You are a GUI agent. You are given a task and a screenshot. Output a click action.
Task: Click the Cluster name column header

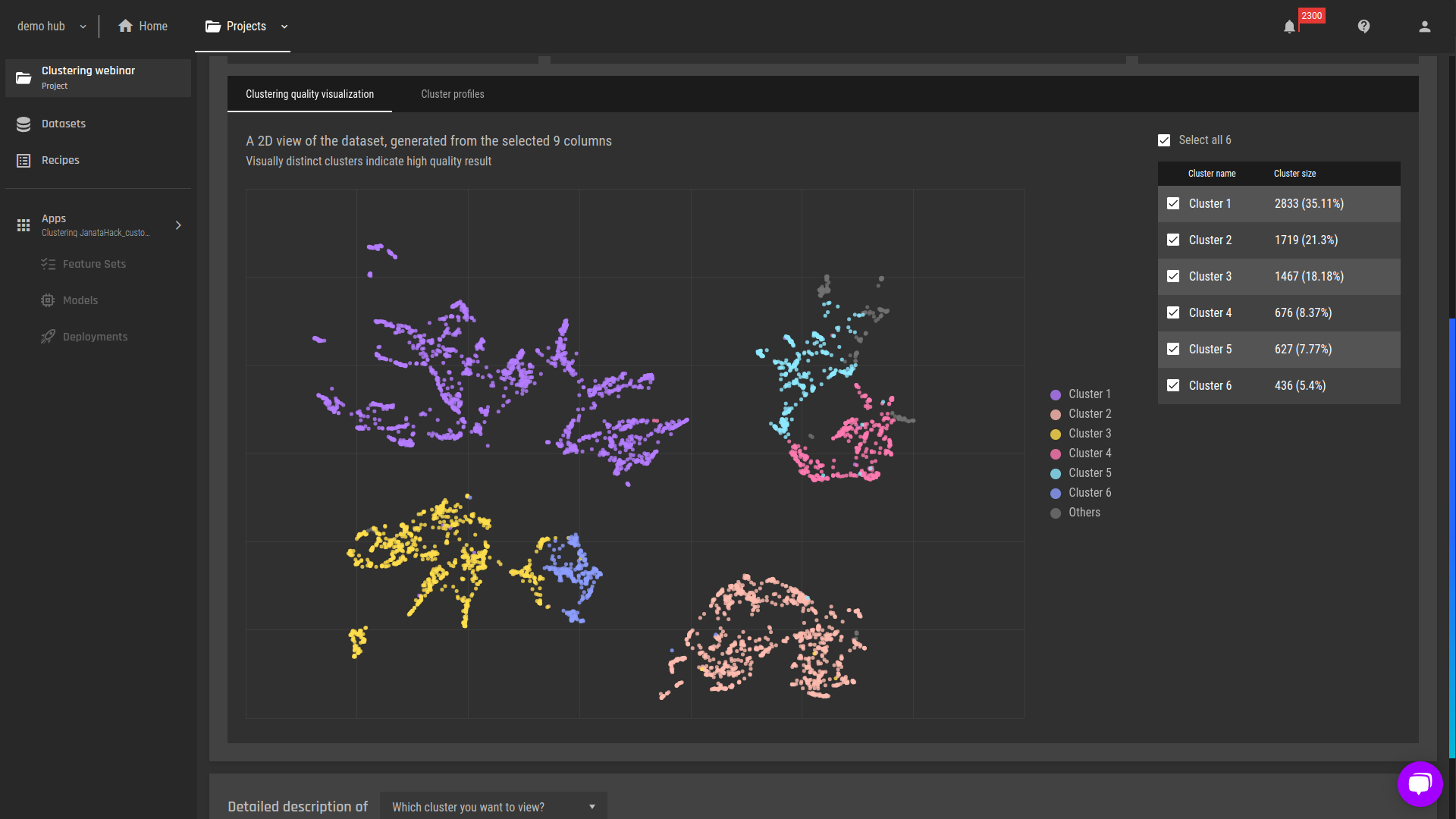pos(1212,174)
